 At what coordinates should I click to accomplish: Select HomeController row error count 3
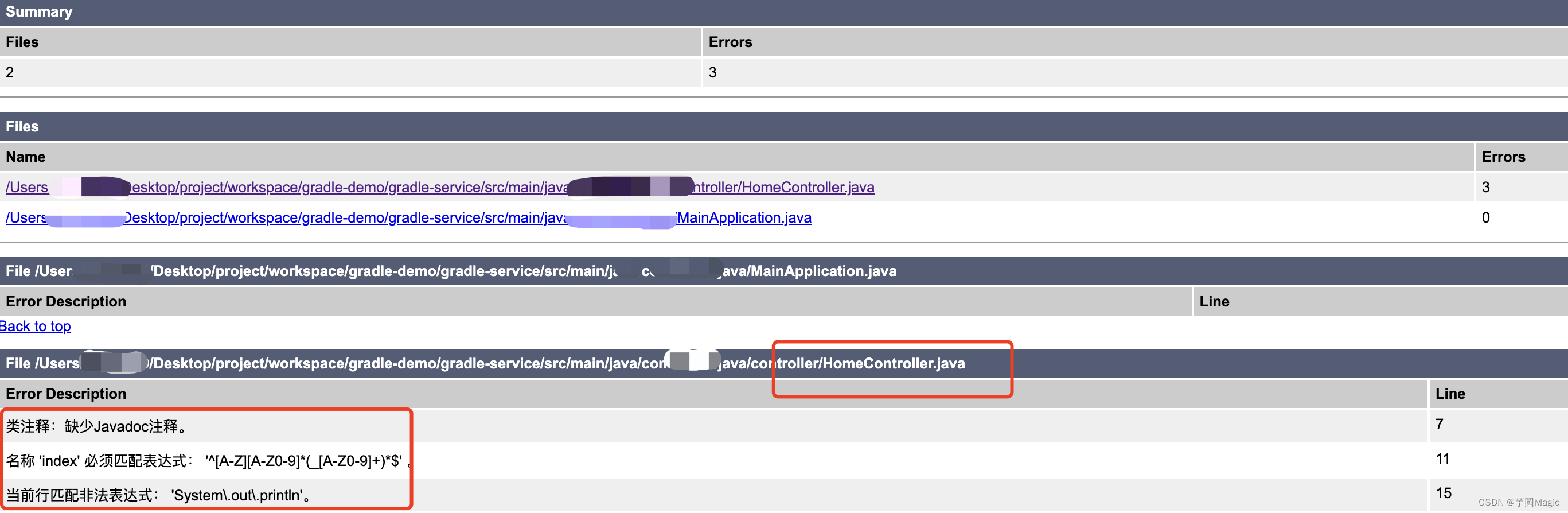pyautogui.click(x=1522, y=187)
